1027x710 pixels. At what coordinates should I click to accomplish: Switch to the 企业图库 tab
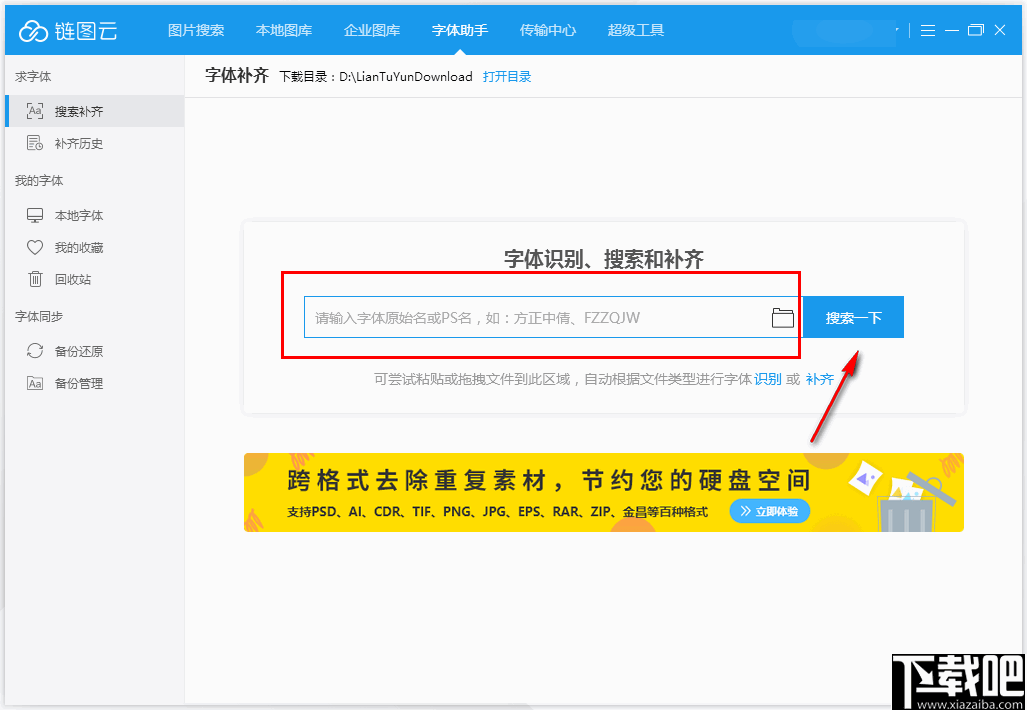point(372,30)
